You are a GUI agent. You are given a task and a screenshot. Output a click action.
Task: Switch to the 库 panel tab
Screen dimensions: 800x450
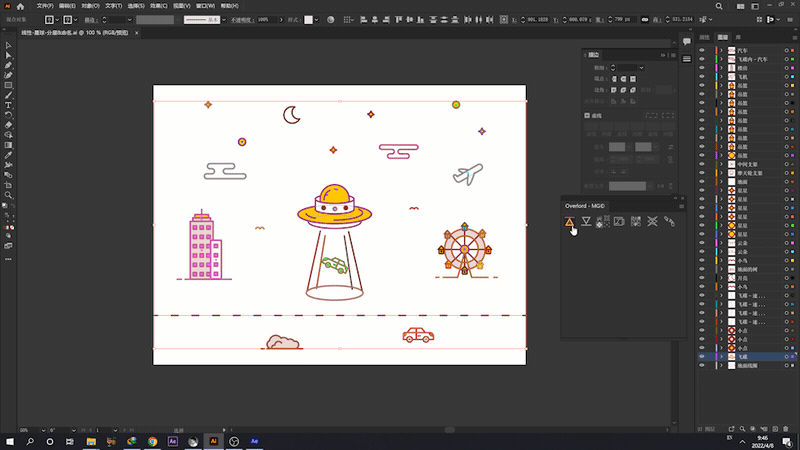(738, 37)
